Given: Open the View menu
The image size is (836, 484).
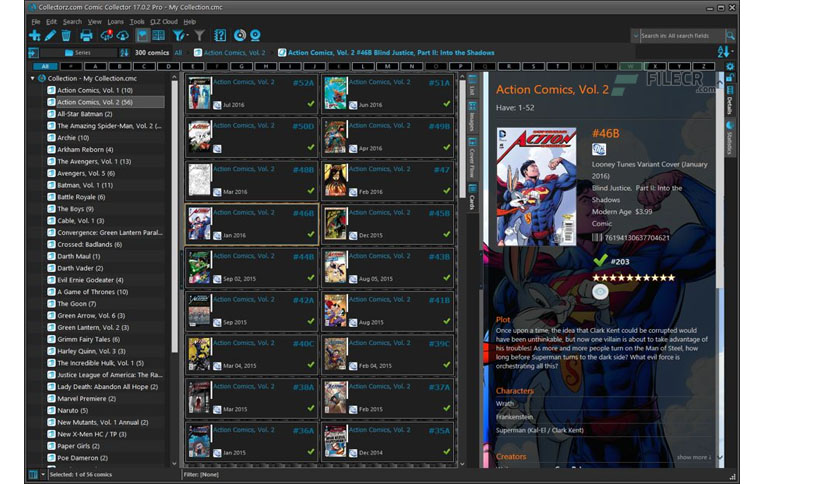Looking at the screenshot, I should click(x=94, y=22).
